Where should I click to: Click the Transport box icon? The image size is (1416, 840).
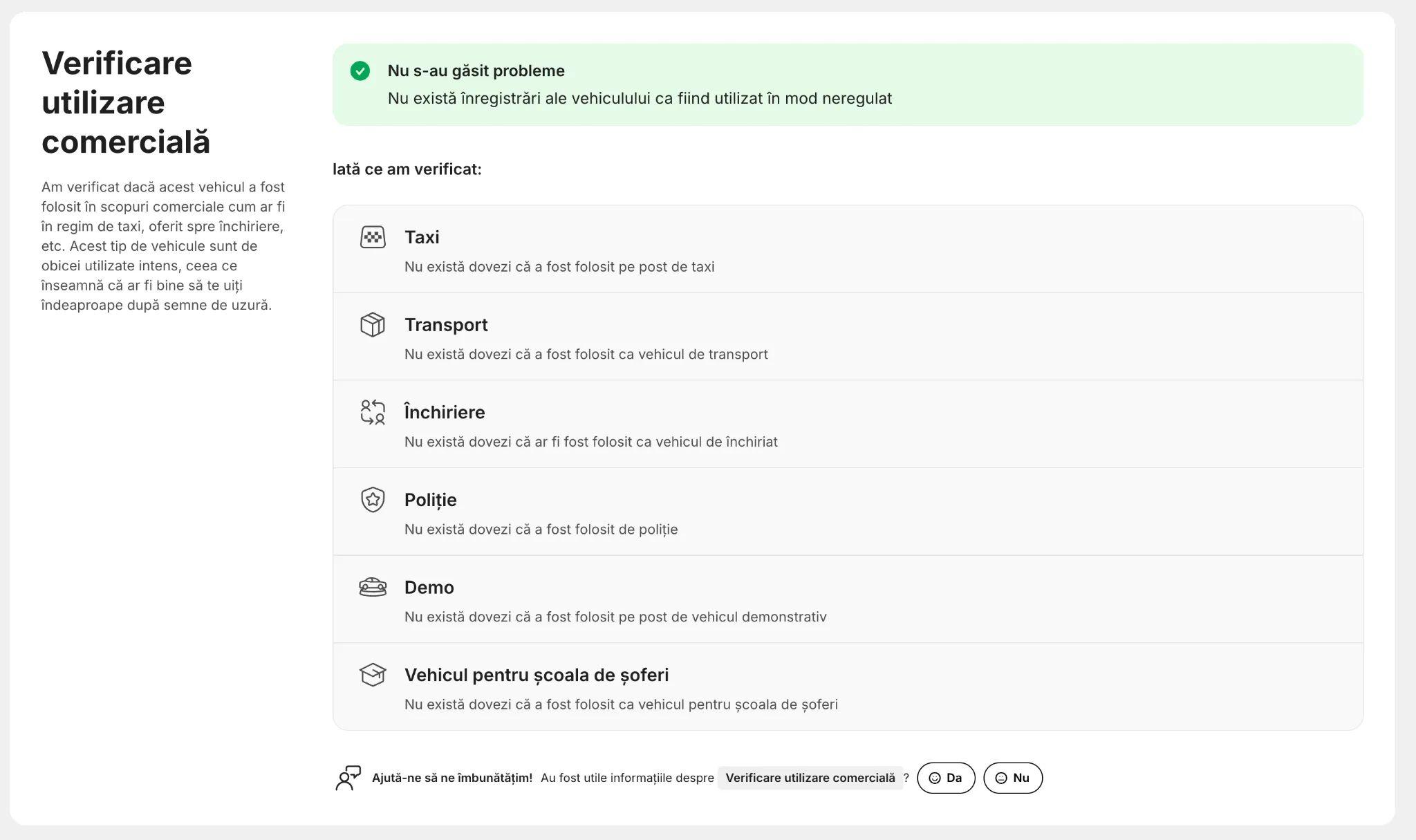(373, 324)
